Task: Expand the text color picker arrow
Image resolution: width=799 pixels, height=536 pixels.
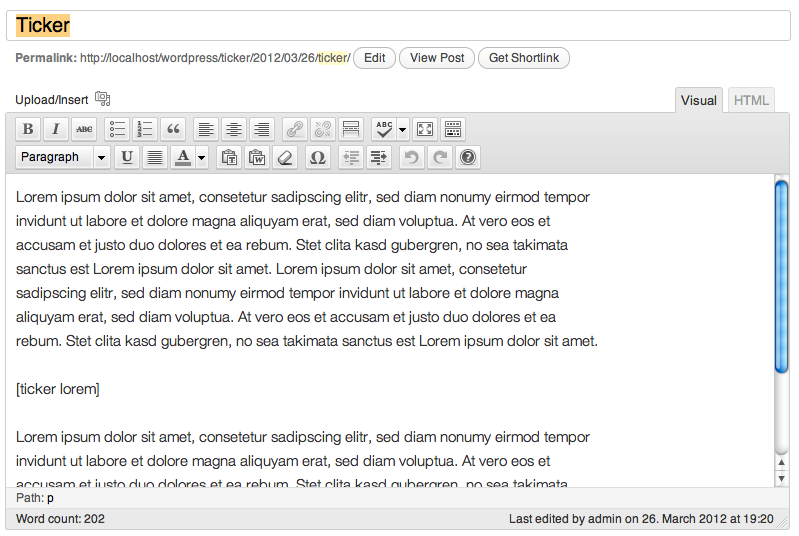Action: click(x=202, y=157)
